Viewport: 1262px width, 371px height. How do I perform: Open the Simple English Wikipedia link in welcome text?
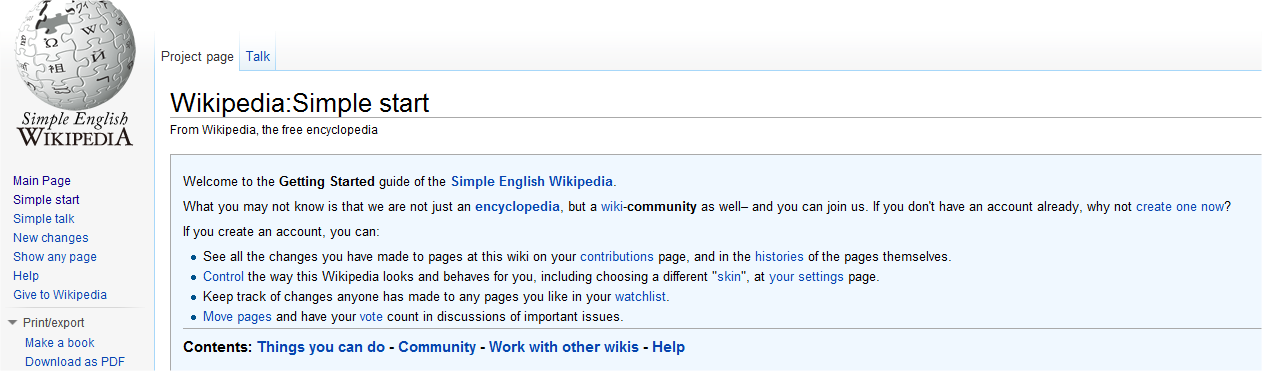click(532, 182)
